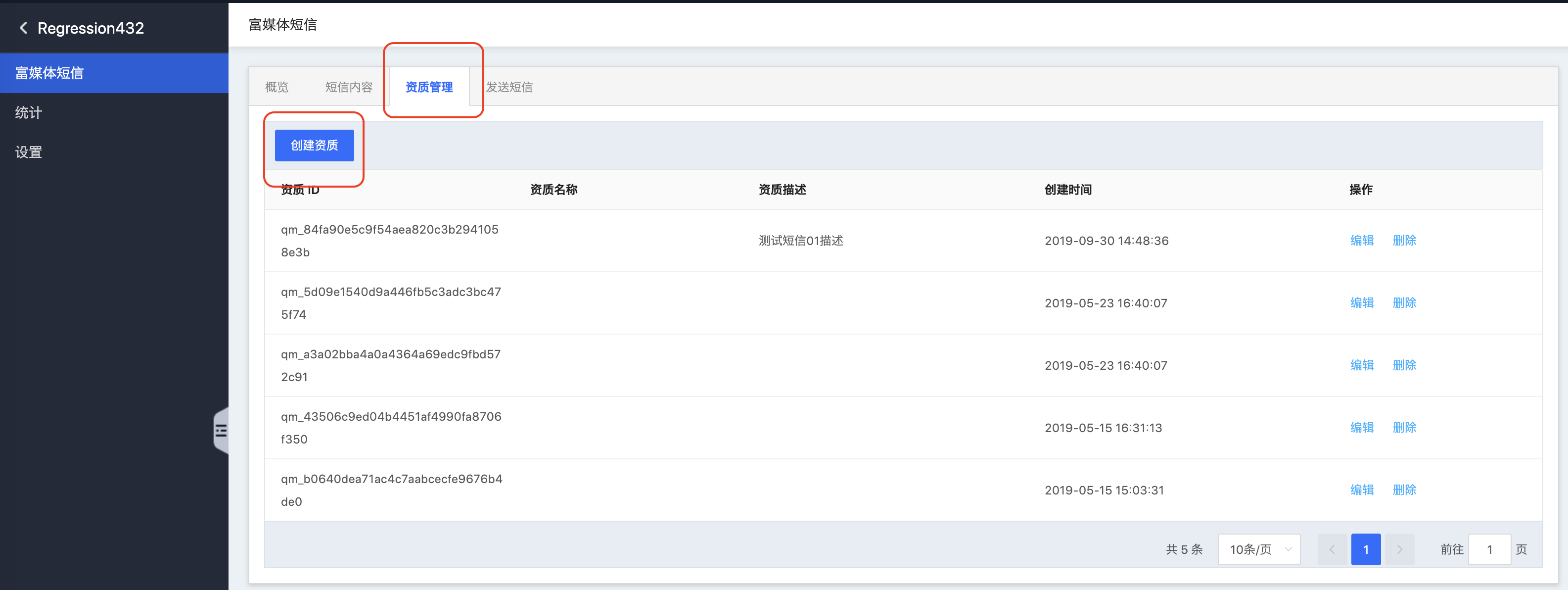Edit the qm_a3a02bba qualification row
The height and width of the screenshot is (590, 1568).
[x=1362, y=365]
